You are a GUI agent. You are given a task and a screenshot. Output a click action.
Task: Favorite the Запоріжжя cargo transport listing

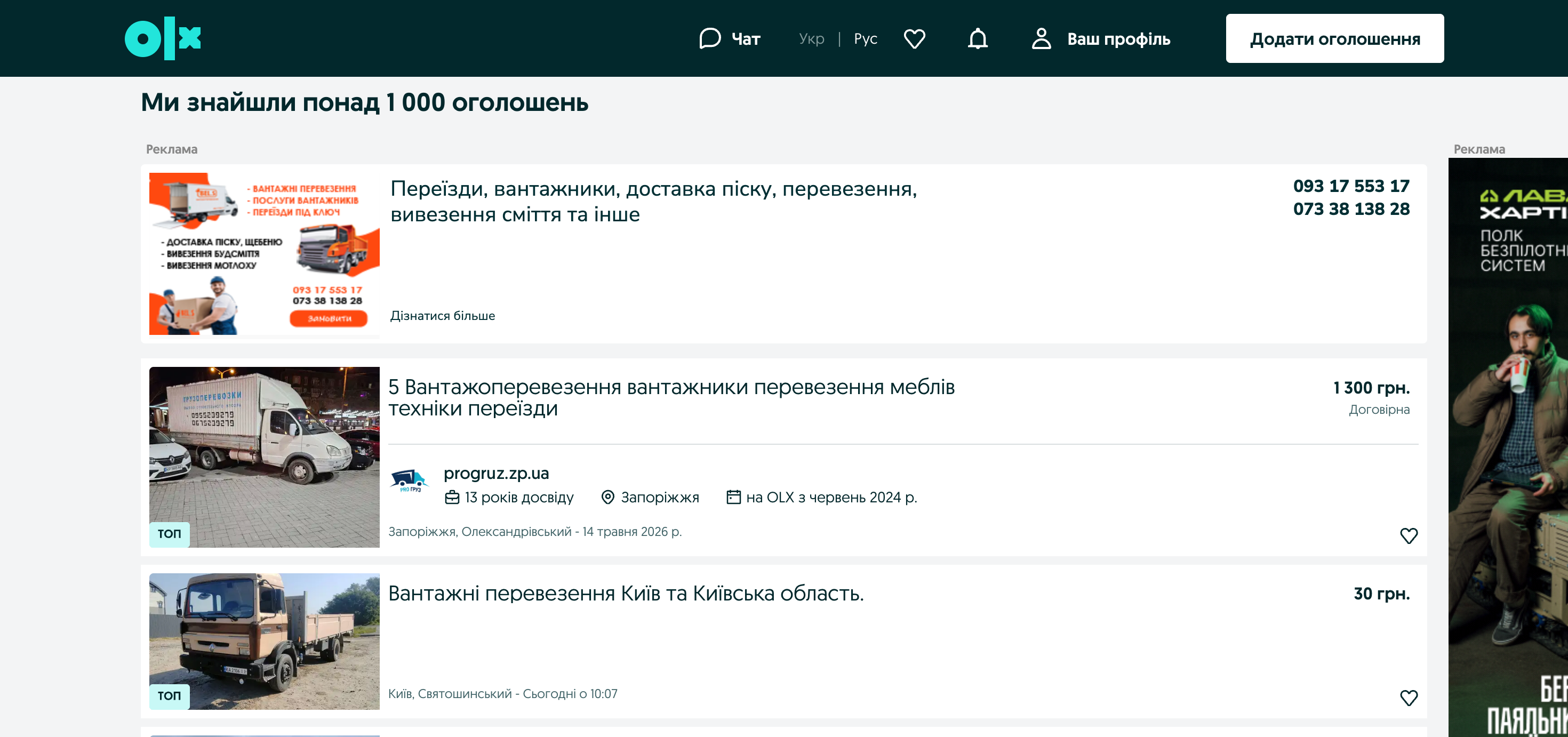tap(1409, 535)
